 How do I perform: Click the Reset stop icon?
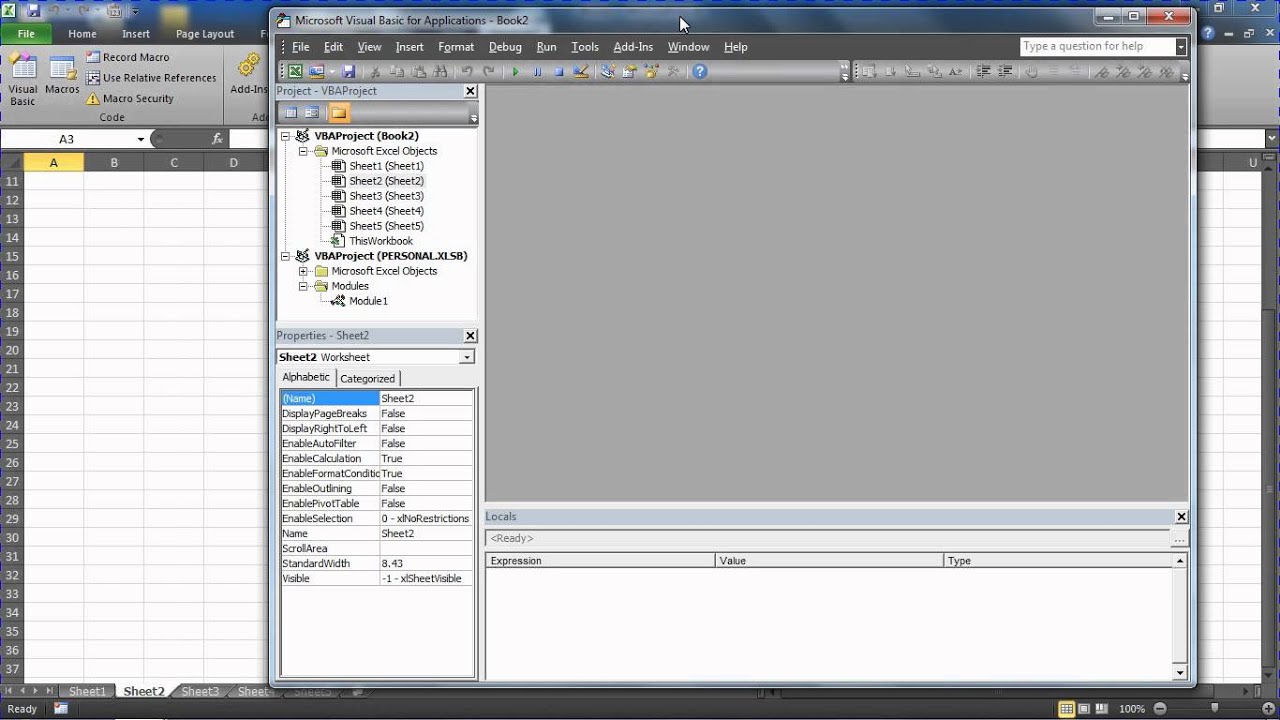pyautogui.click(x=559, y=72)
